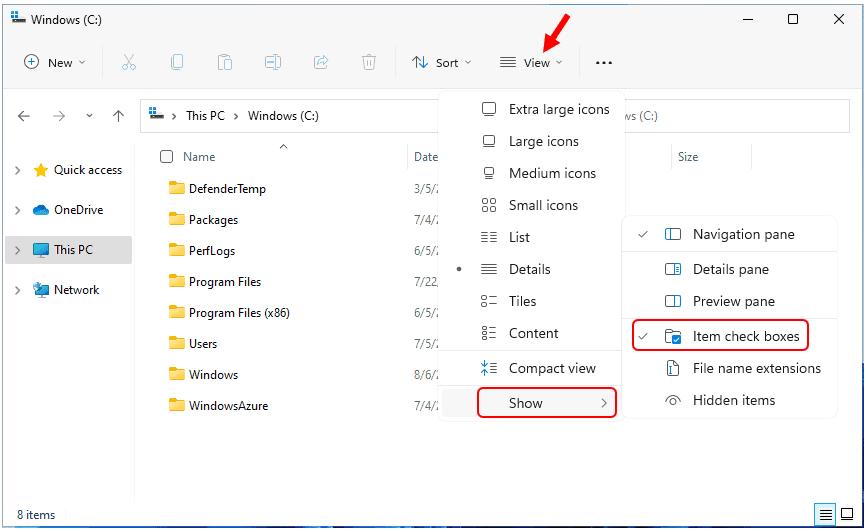Image resolution: width=867 pixels, height=530 pixels.
Task: Click the Network icon in sidebar
Action: [x=40, y=290]
